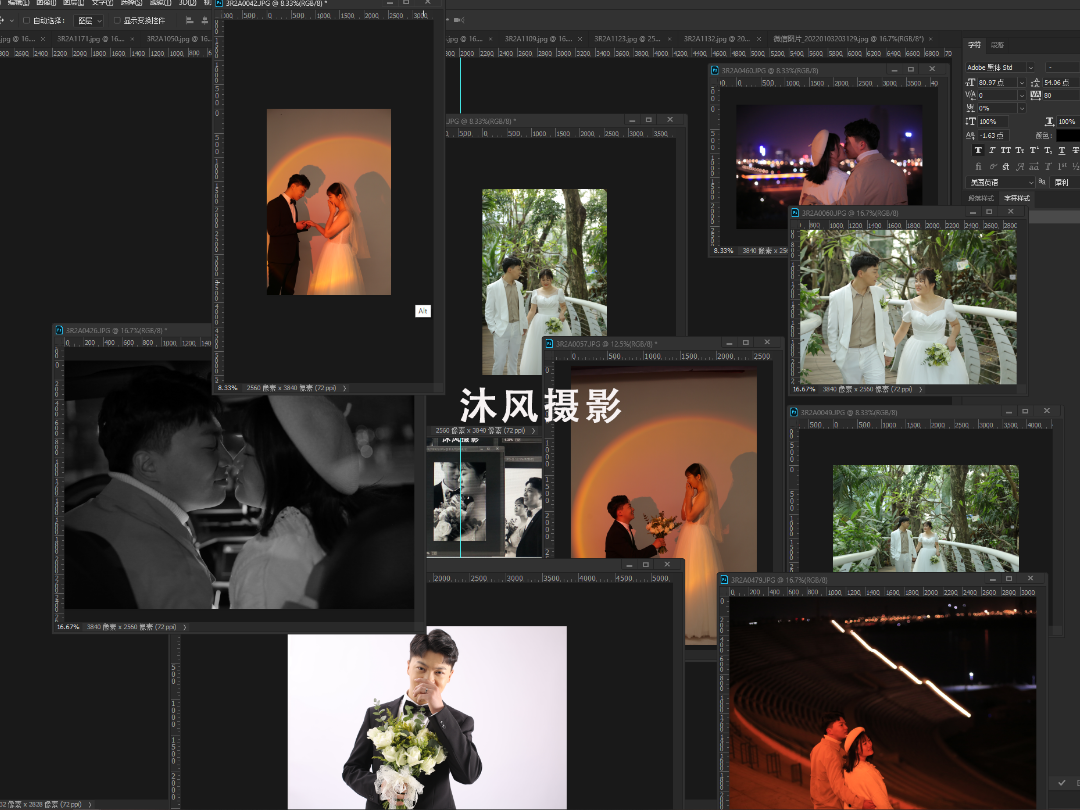
Task: Toggle swash glyphs icon
Action: pyautogui.click(x=1020, y=166)
